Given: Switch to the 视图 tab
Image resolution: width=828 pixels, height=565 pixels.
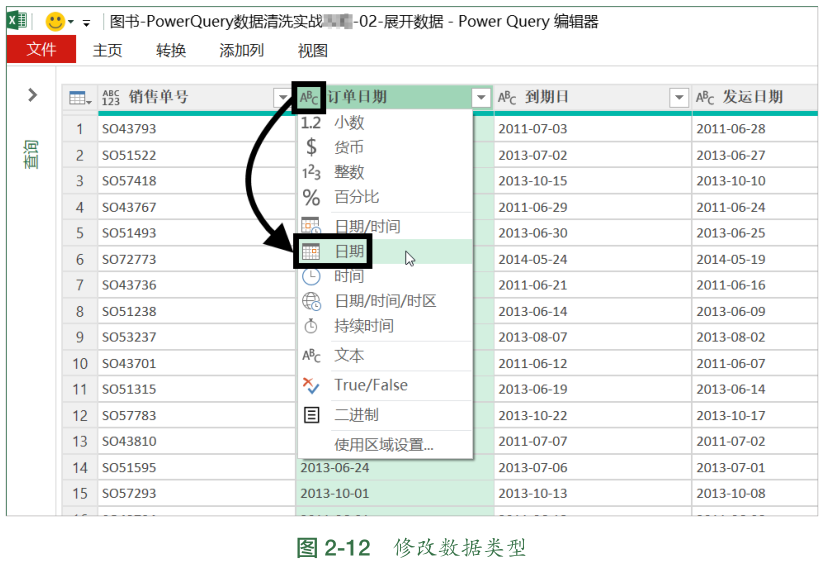Looking at the screenshot, I should (313, 50).
